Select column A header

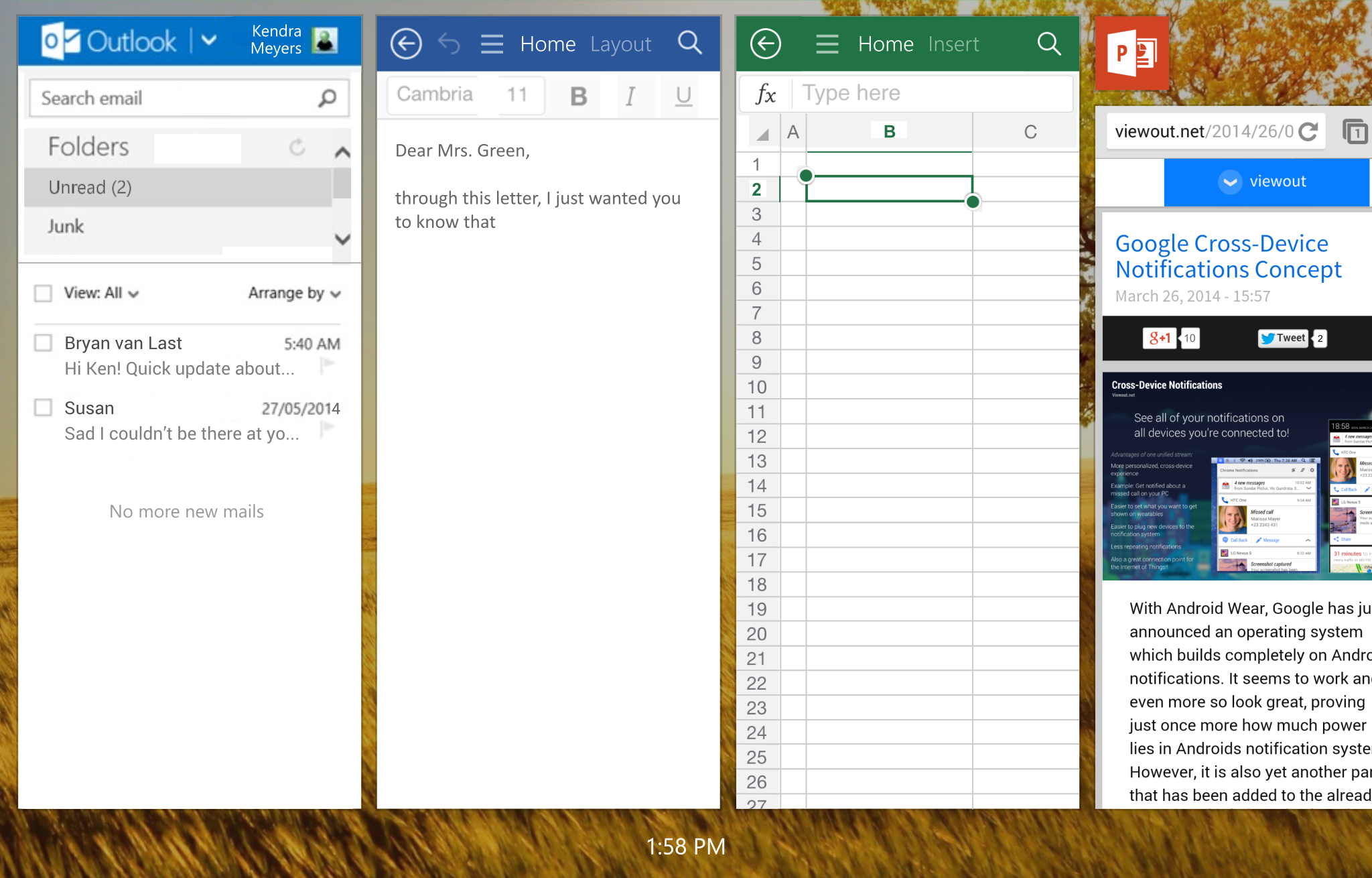point(793,132)
